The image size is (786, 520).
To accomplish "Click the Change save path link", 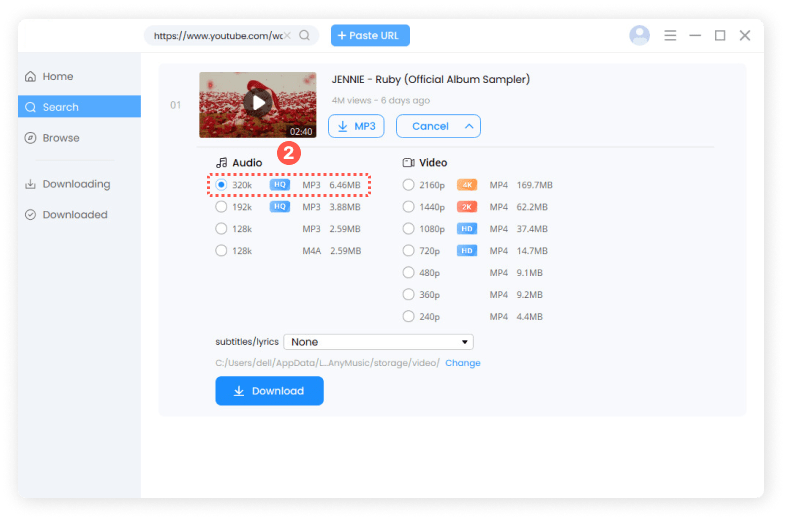I will (x=462, y=363).
